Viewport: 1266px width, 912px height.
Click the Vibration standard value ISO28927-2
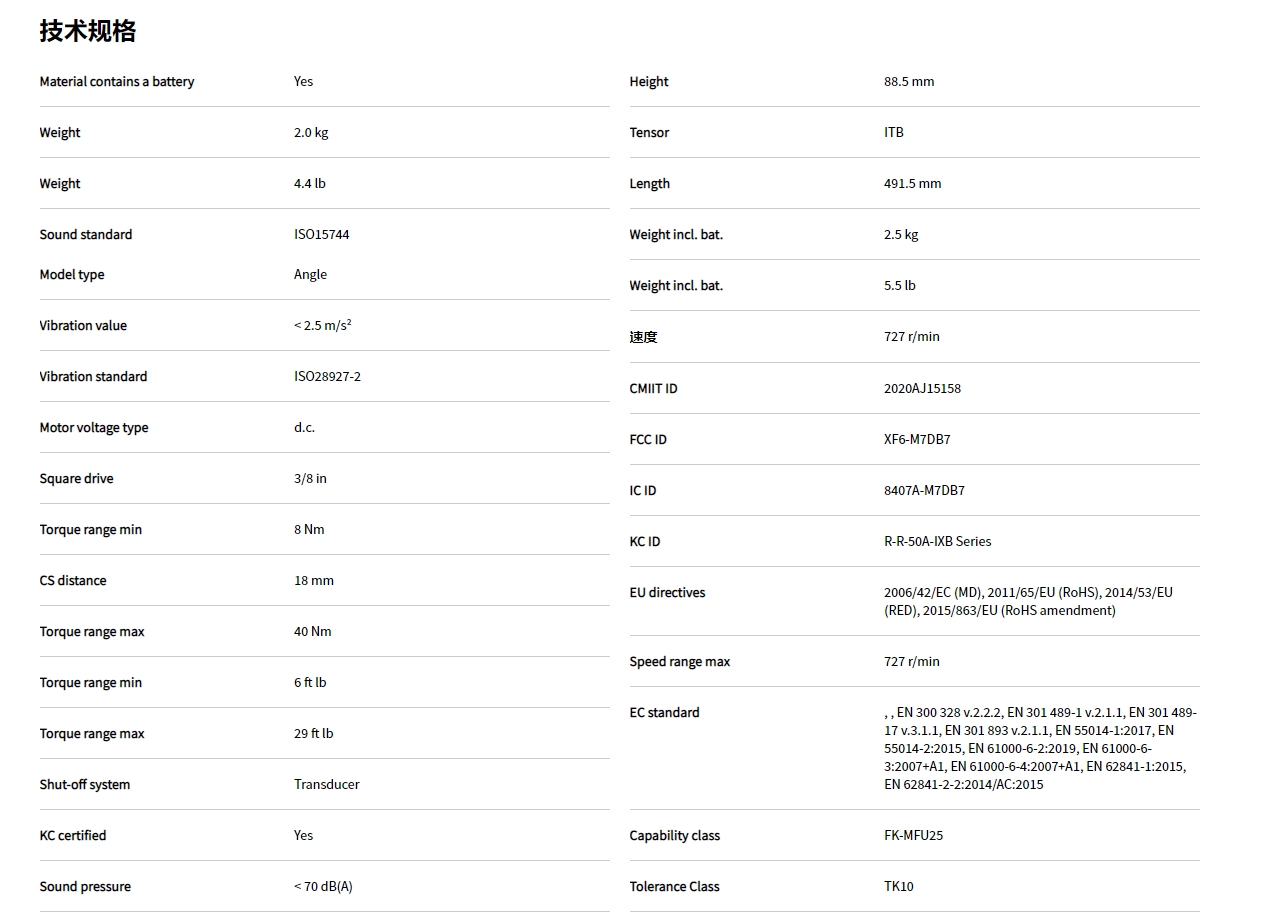tap(327, 376)
